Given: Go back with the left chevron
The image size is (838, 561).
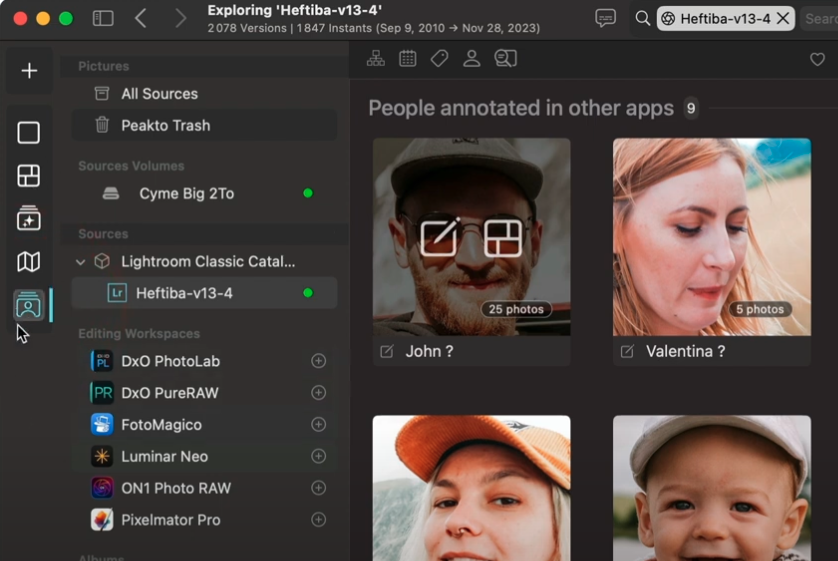Looking at the screenshot, I should (141, 19).
